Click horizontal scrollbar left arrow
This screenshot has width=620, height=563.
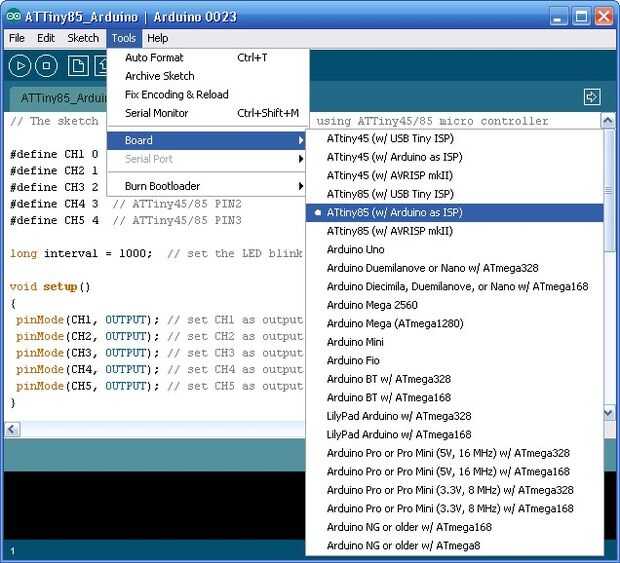[x=12, y=429]
